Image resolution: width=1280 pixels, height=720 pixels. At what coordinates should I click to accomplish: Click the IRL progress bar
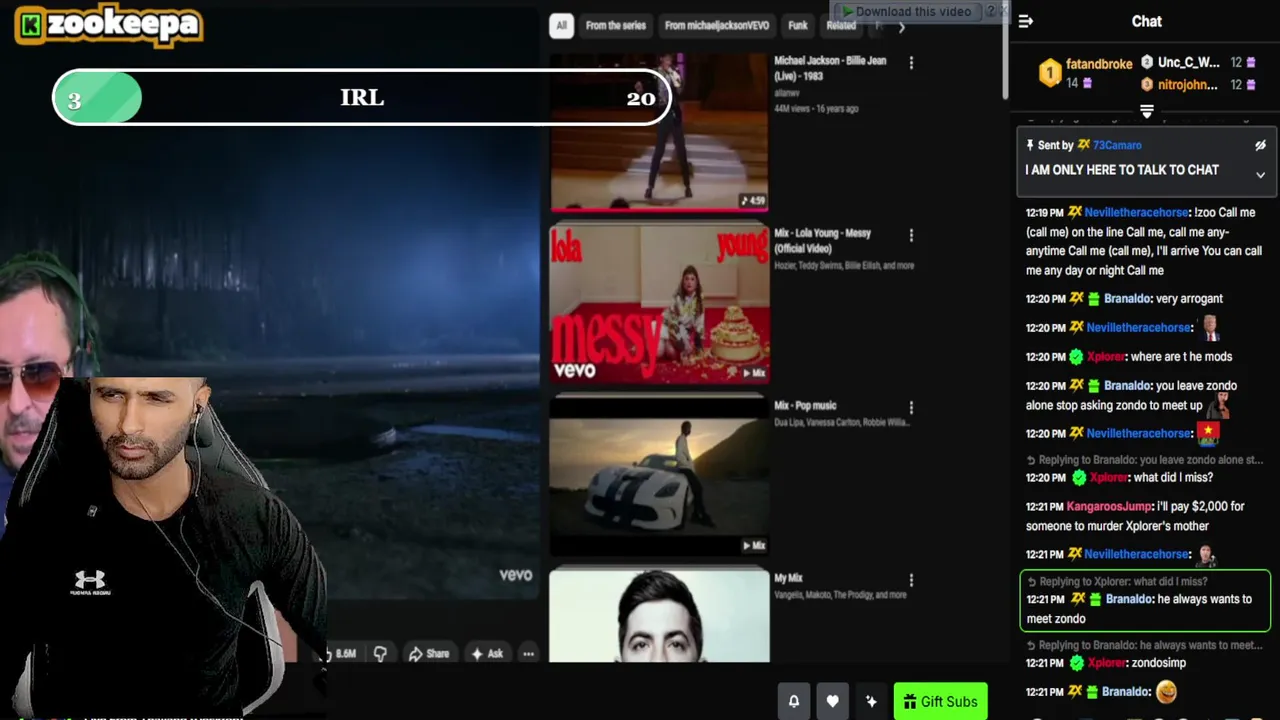(x=362, y=98)
